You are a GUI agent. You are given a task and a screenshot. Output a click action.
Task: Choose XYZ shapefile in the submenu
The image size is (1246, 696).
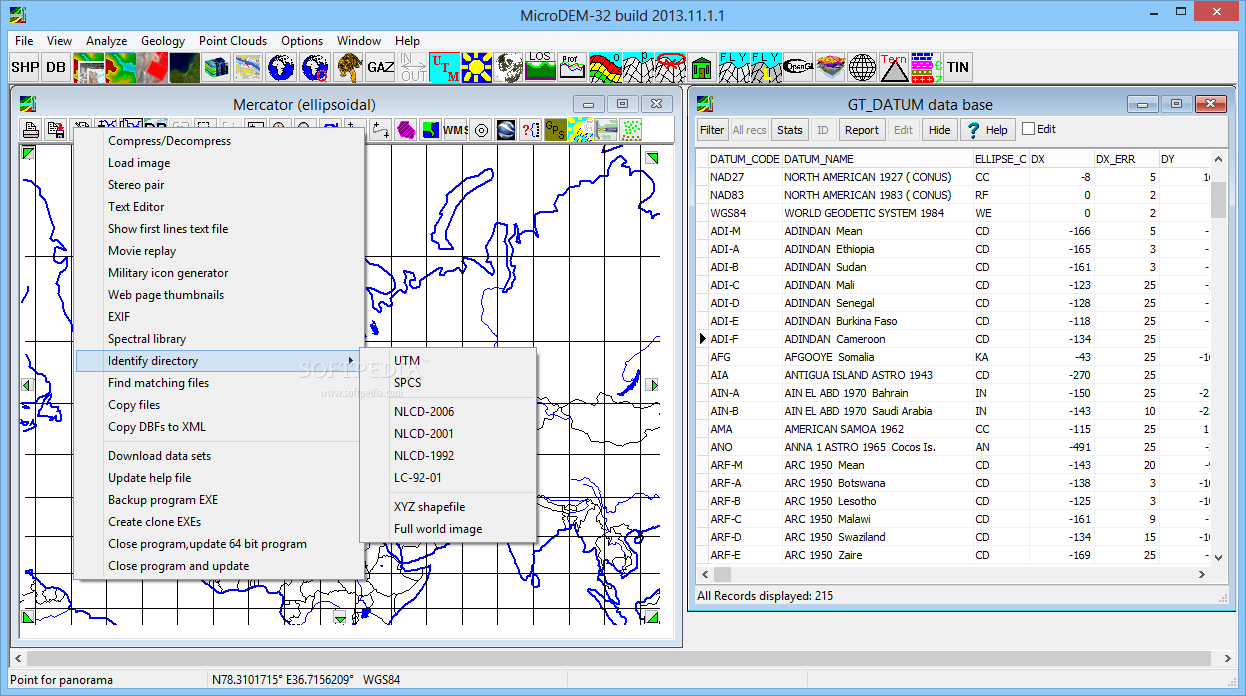coord(448,507)
